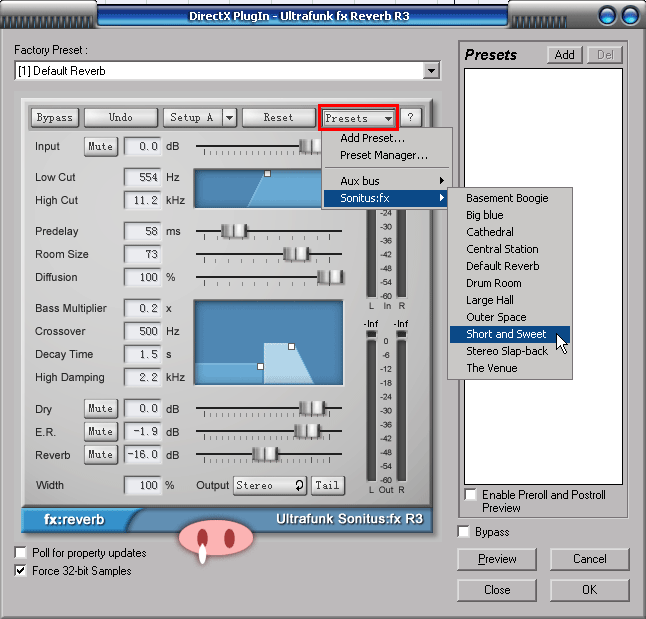
Task: Click the Decay Time 1.5 field
Action: [143, 354]
